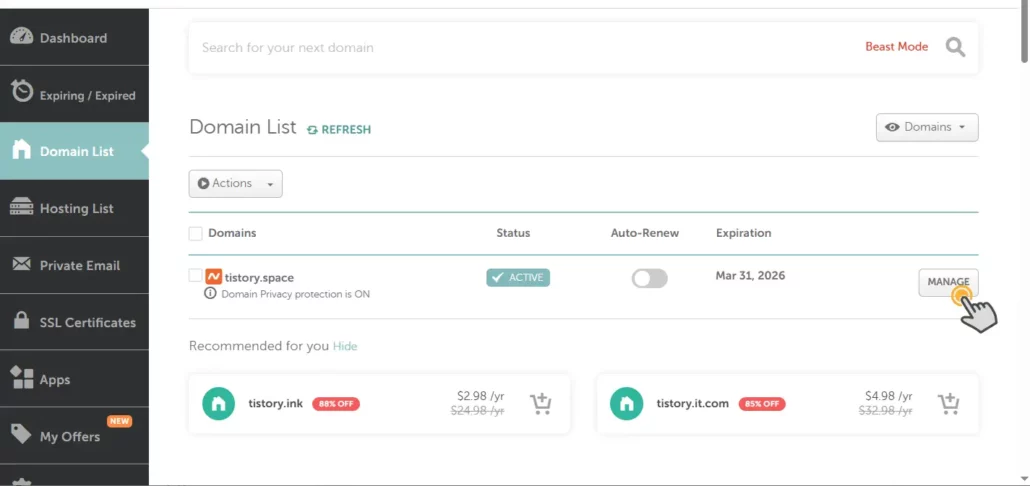Click the ACTIVE status badge
The height and width of the screenshot is (486, 1030).
tap(518, 278)
